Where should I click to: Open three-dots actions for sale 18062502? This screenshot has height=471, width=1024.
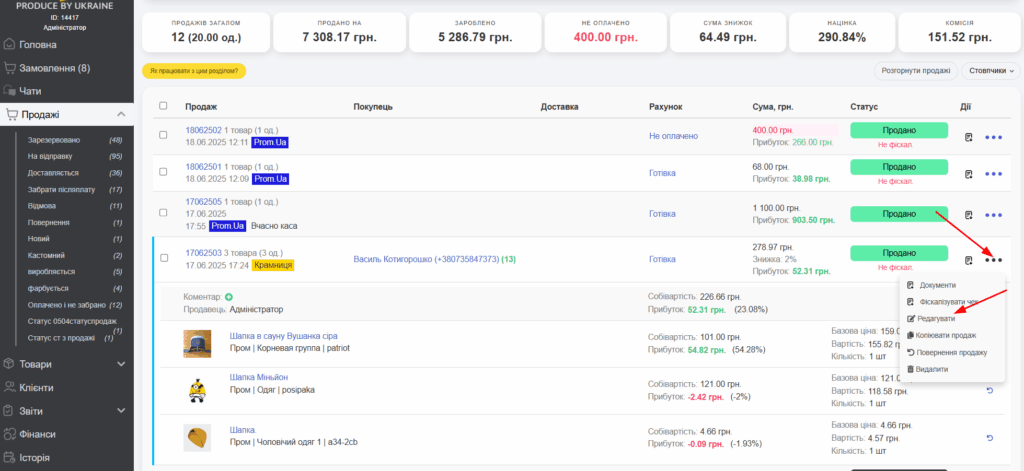(x=993, y=137)
